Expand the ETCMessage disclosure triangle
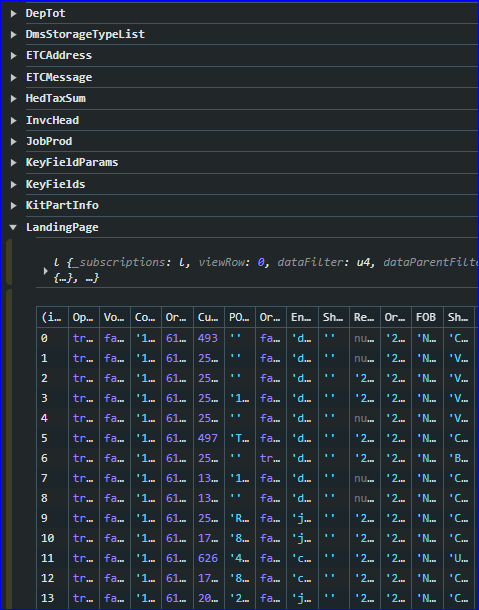This screenshot has width=479, height=610. (14, 77)
